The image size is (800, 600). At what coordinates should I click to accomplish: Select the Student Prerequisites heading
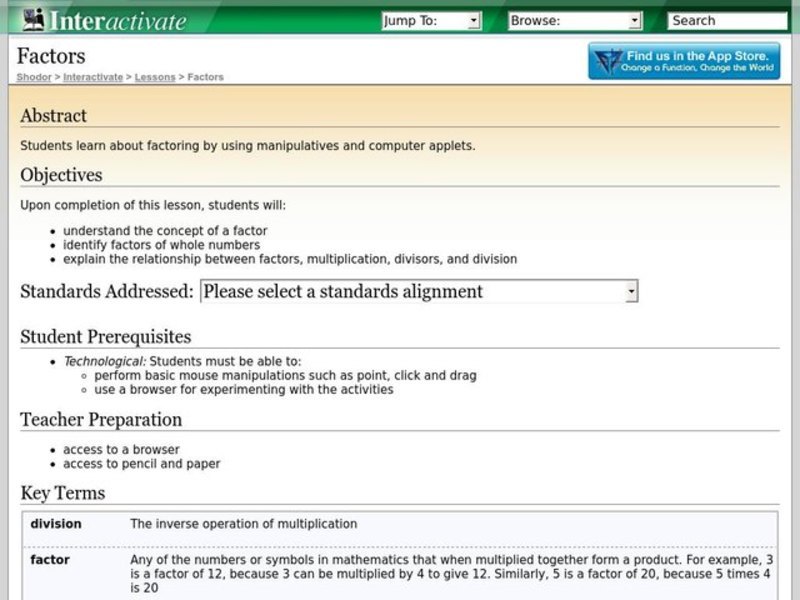pos(105,337)
